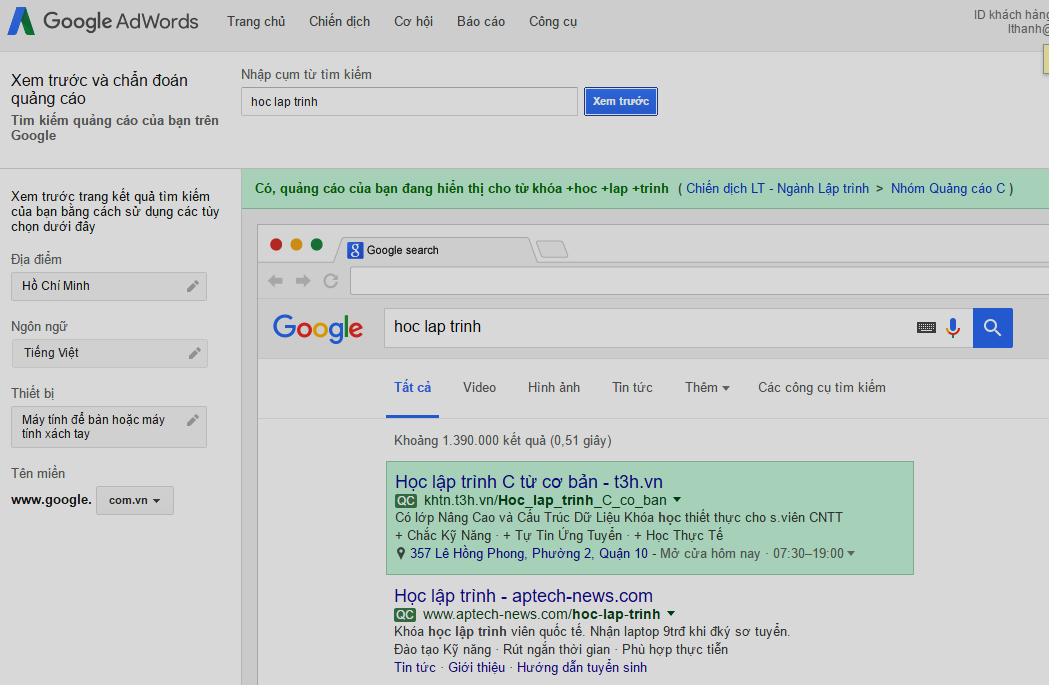
Task: Open the Cơ hội menu
Action: coord(413,21)
